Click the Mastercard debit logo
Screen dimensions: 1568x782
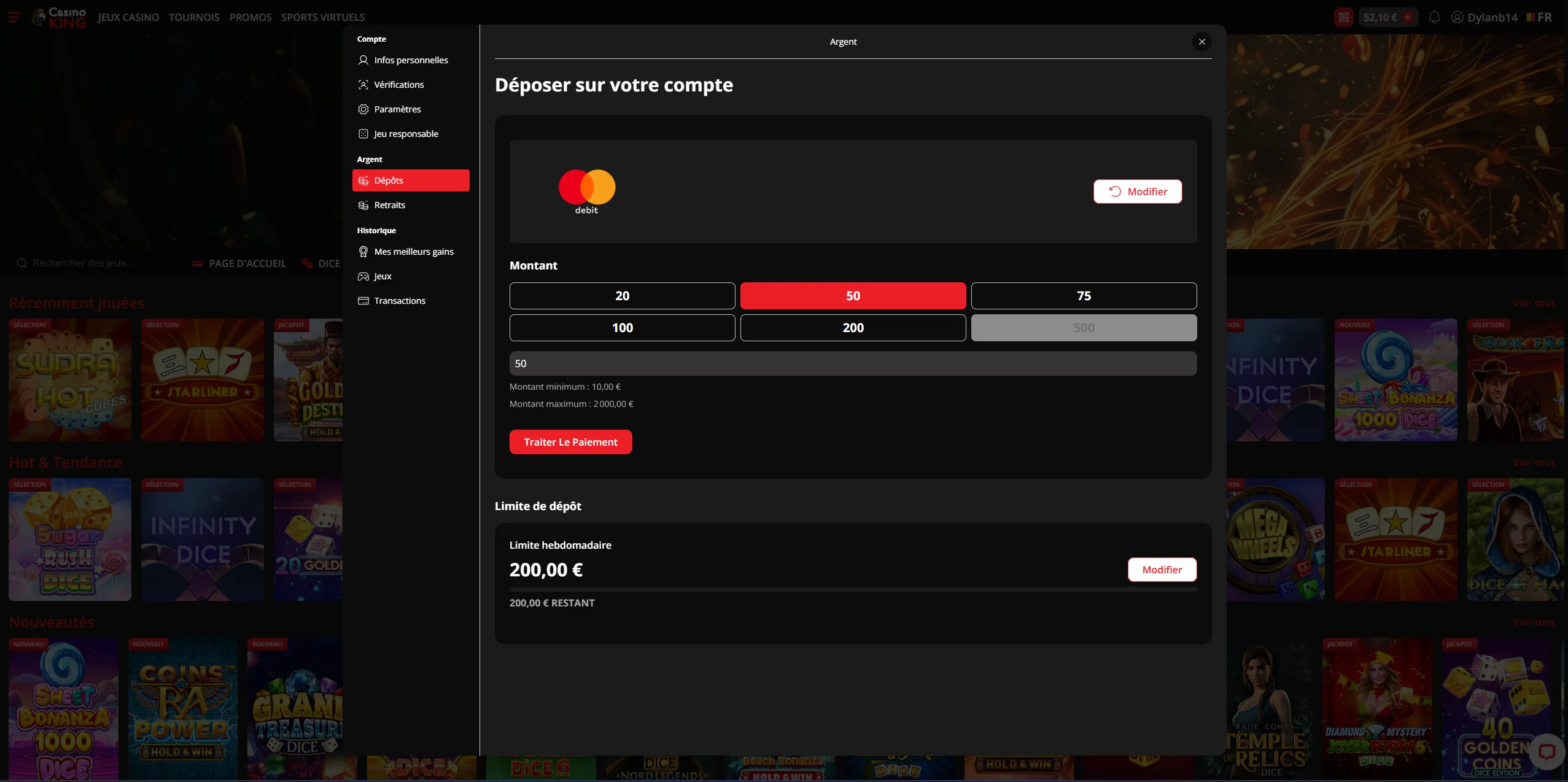[586, 191]
